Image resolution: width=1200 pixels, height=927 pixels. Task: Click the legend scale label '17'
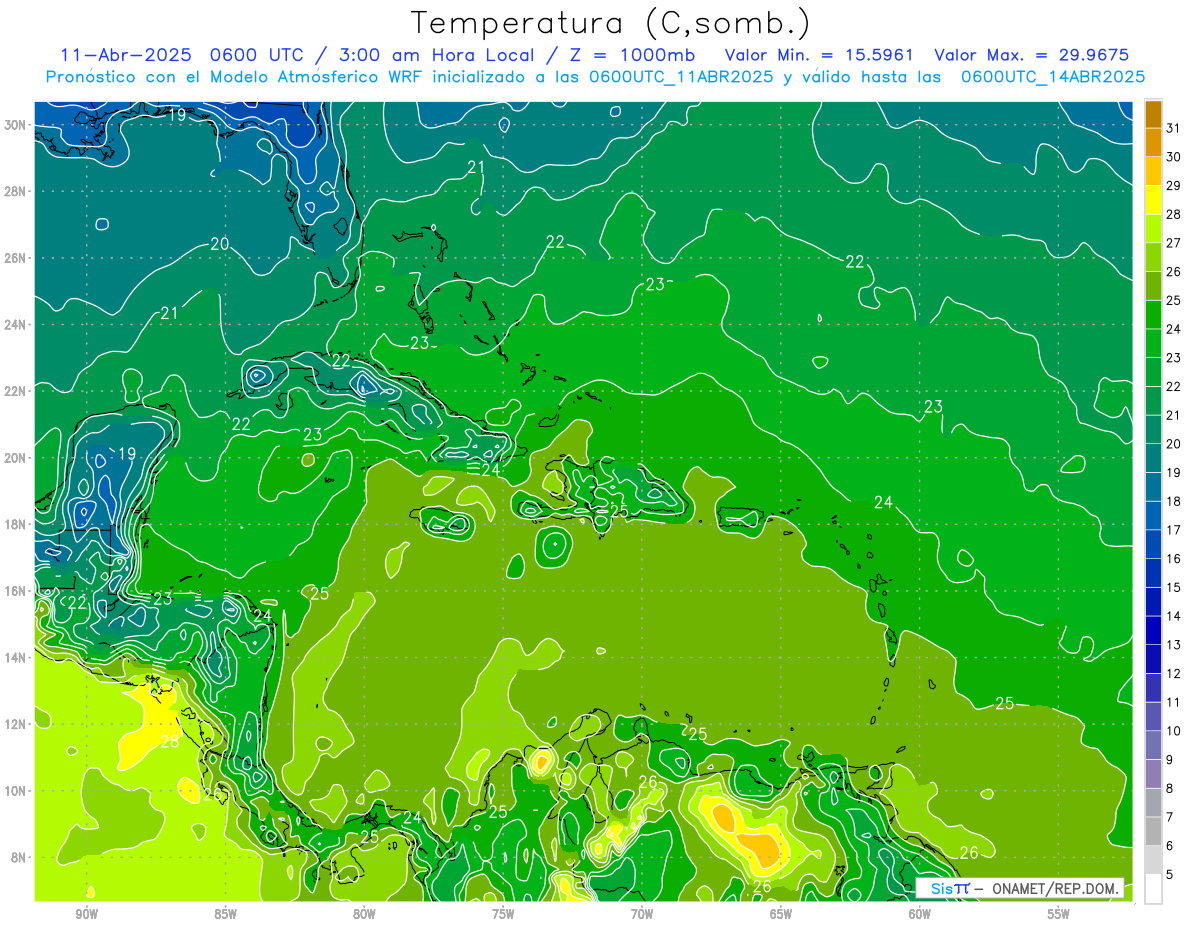click(x=1173, y=530)
